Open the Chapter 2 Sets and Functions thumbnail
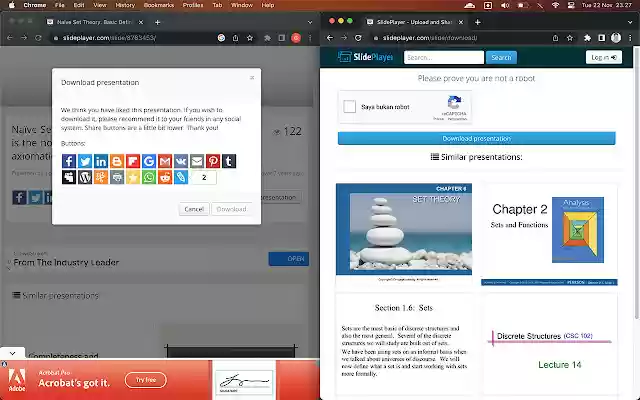 click(549, 234)
